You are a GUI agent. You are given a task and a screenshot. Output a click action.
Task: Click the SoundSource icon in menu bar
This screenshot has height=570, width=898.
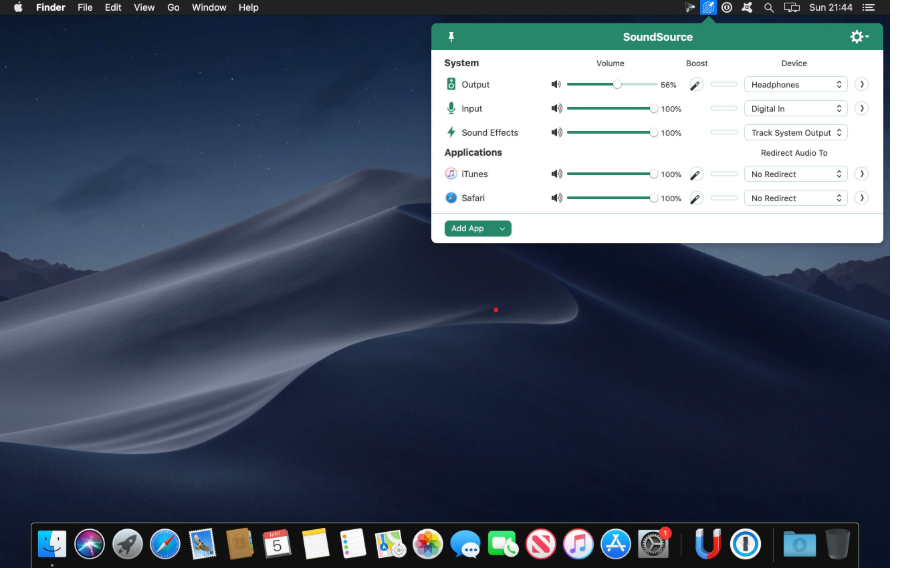(x=708, y=7)
